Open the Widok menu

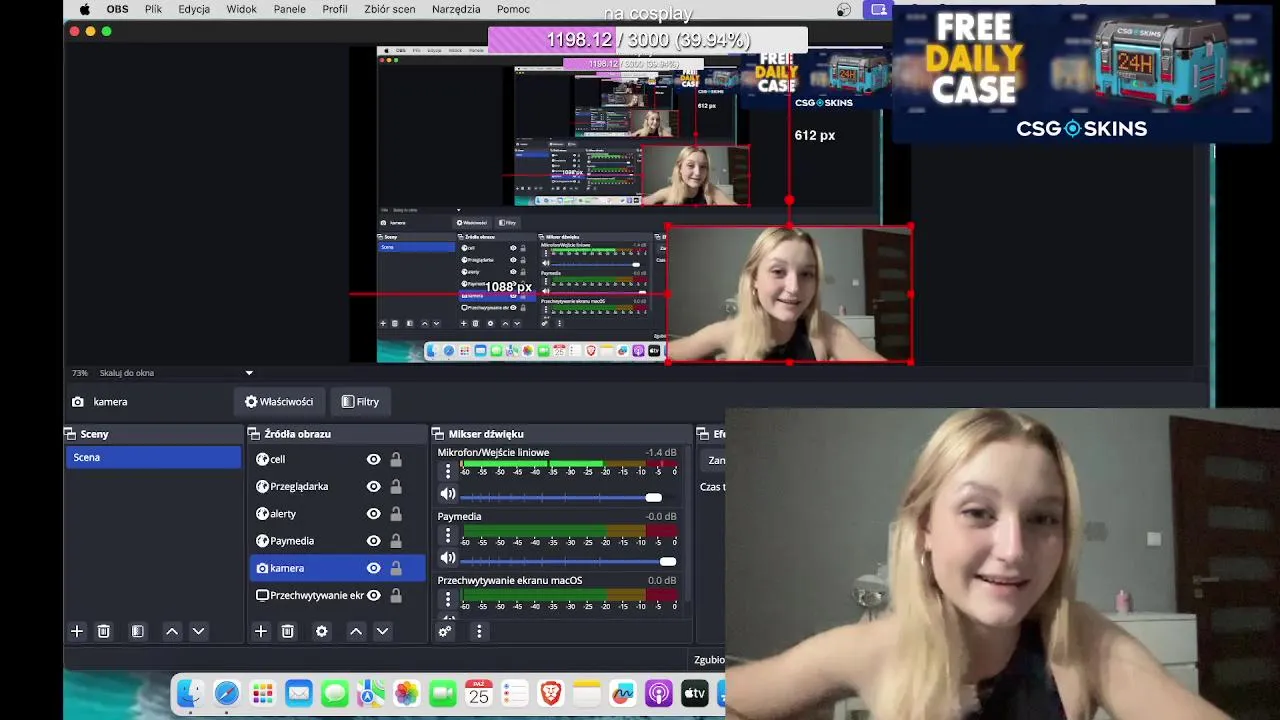(x=241, y=9)
